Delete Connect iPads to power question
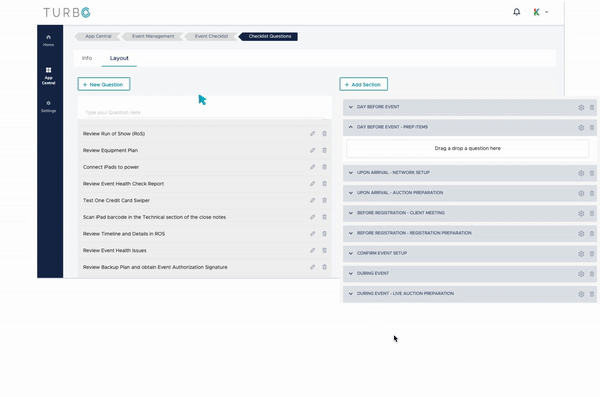 click(324, 167)
